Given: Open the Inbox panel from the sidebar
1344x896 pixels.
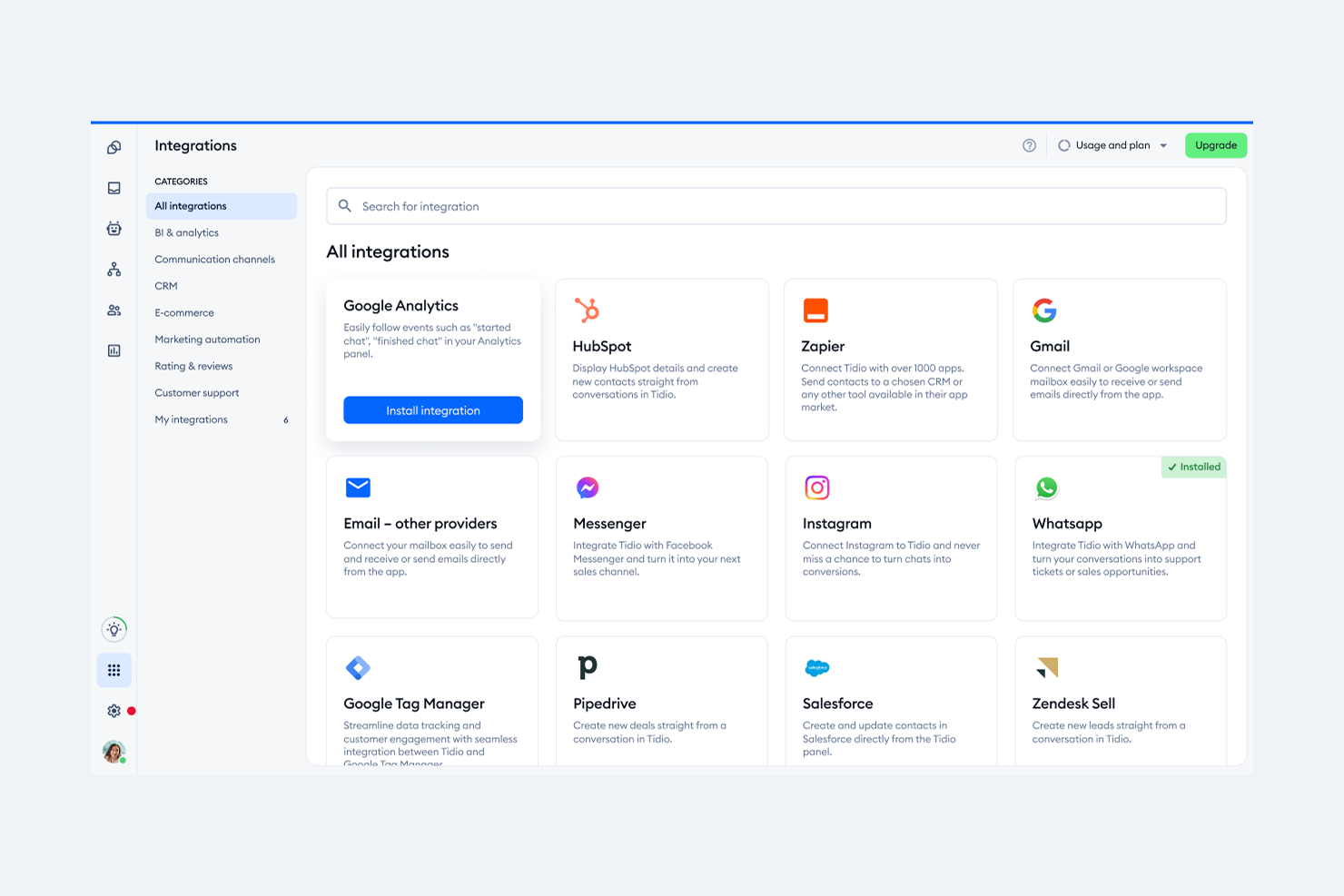Looking at the screenshot, I should [x=114, y=187].
